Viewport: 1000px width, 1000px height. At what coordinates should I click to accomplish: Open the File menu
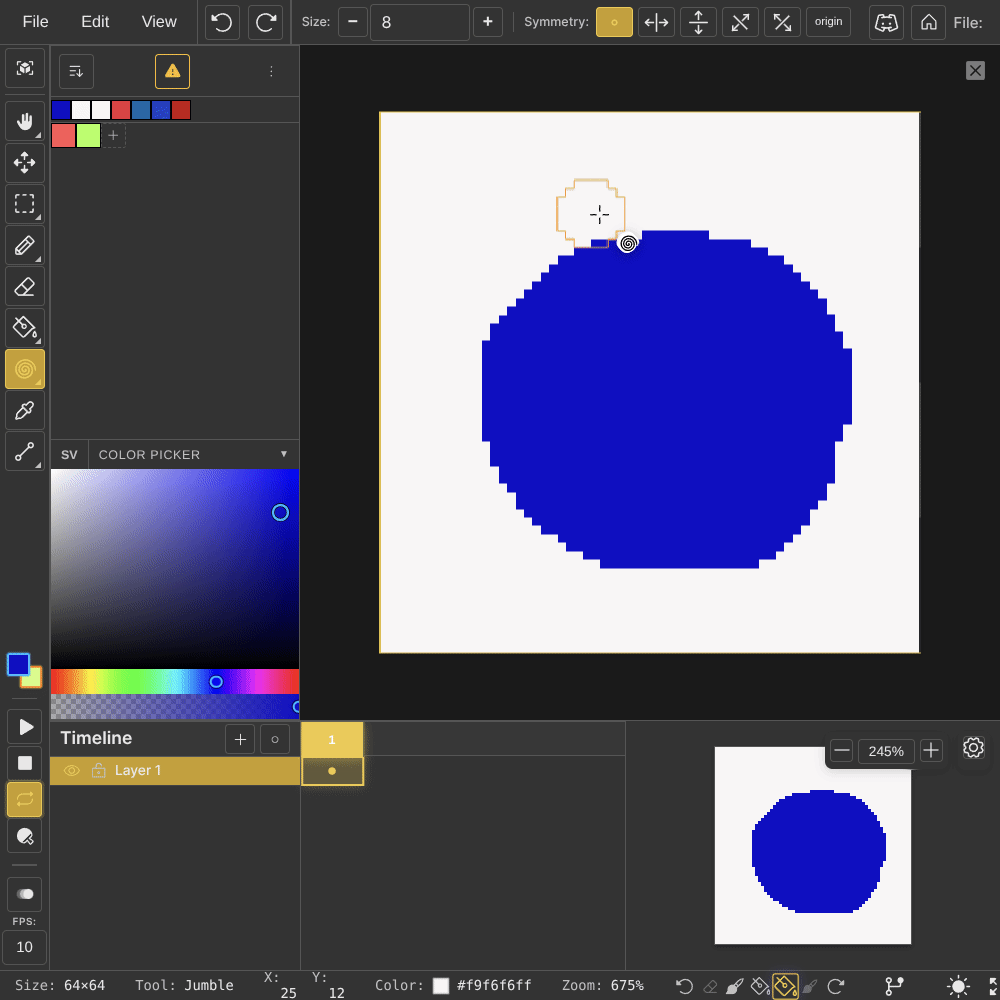click(x=35, y=22)
